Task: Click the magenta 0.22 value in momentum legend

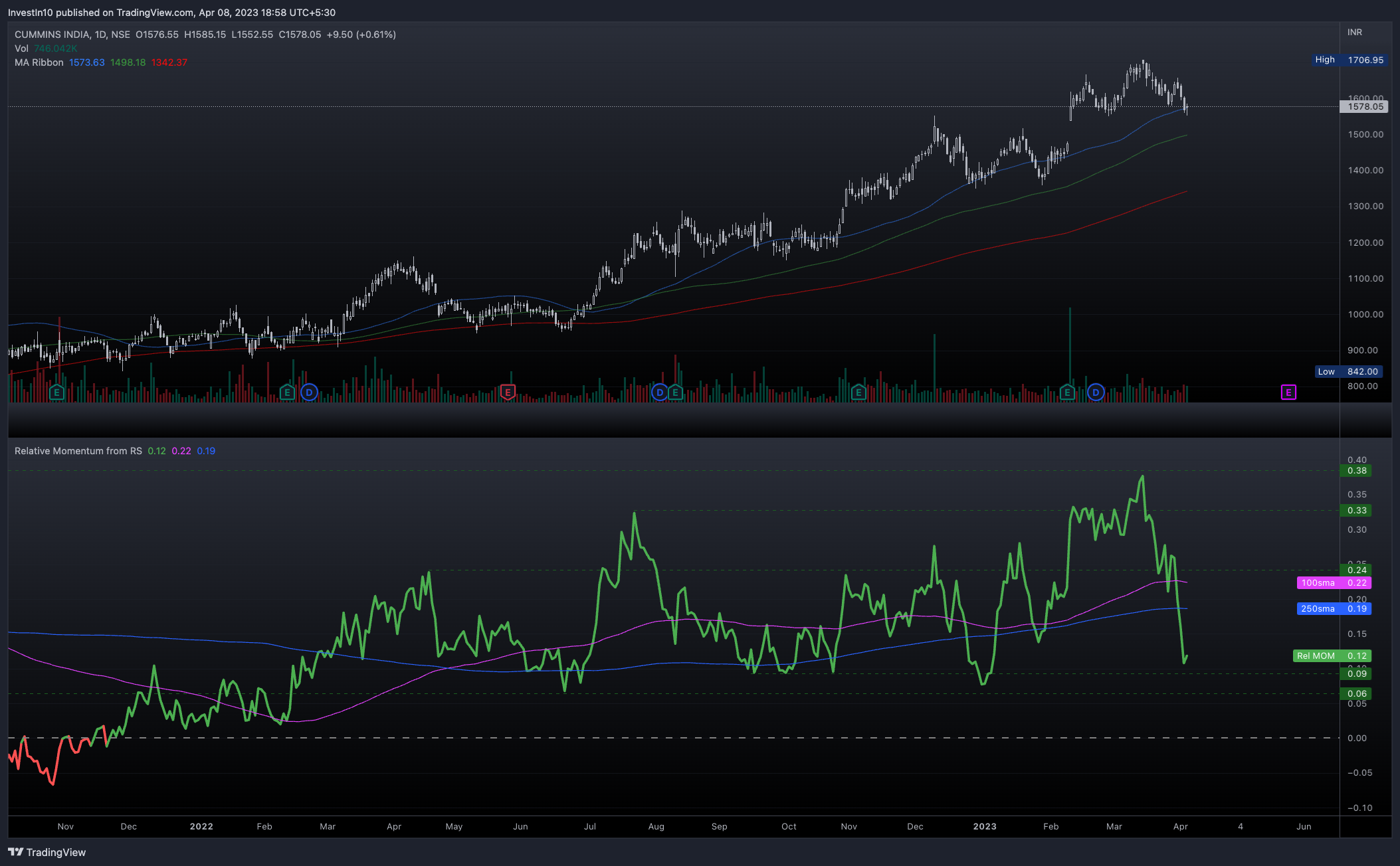Action: click(181, 451)
